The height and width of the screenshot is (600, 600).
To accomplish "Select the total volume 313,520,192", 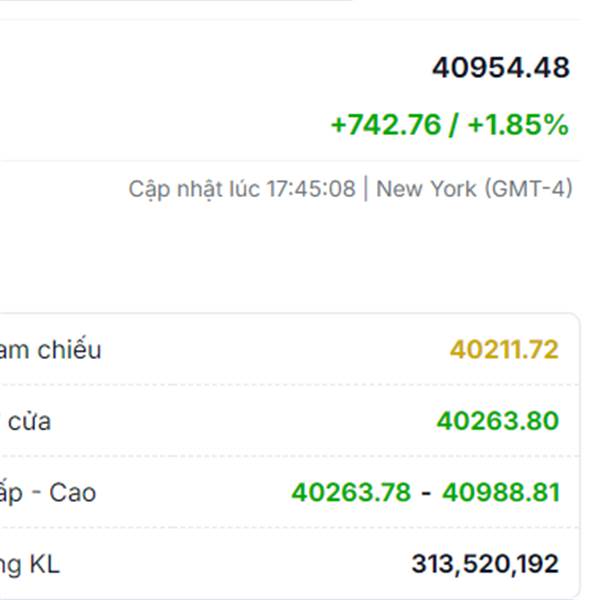I will click(485, 564).
